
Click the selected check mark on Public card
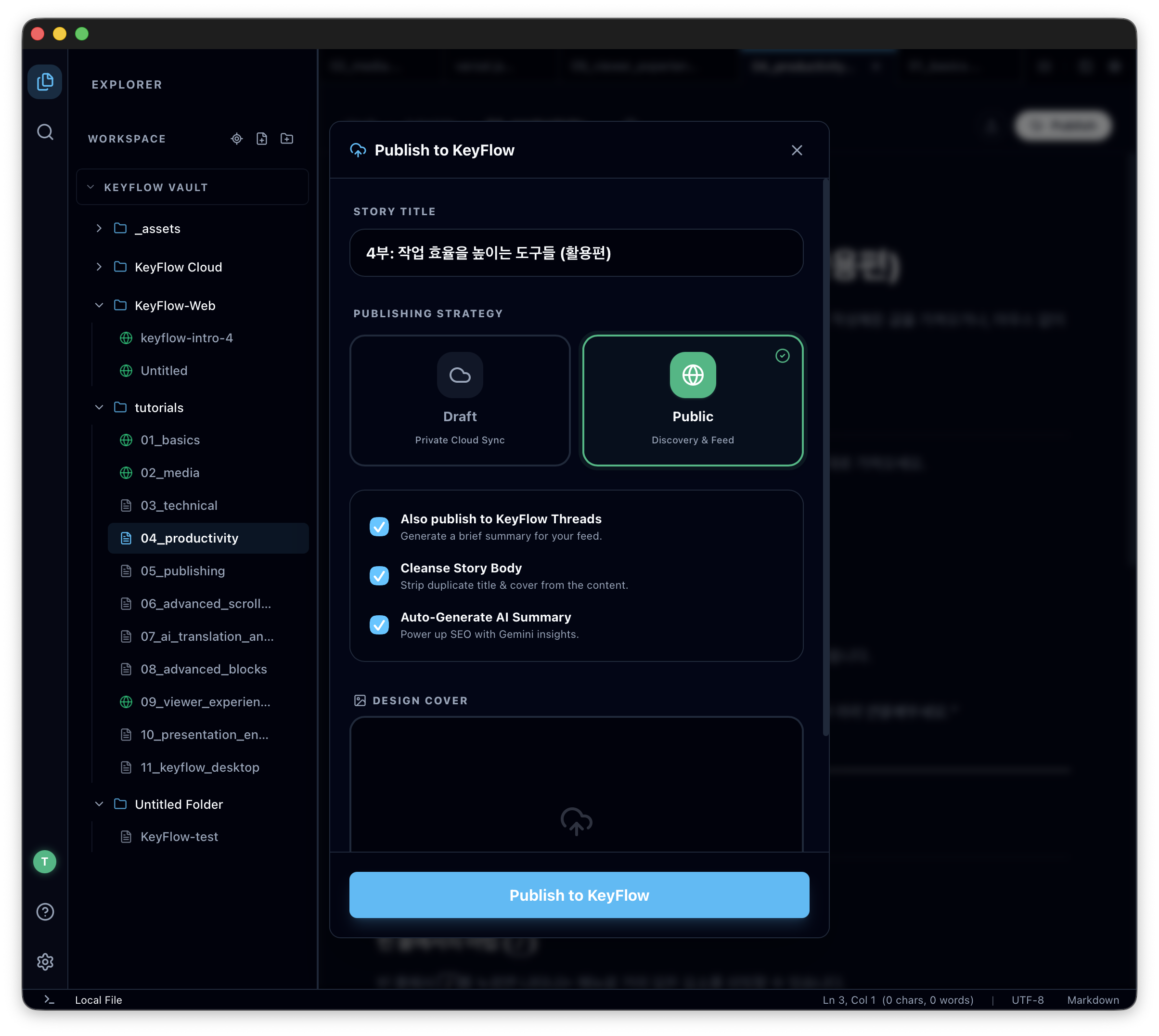pyautogui.click(x=782, y=356)
